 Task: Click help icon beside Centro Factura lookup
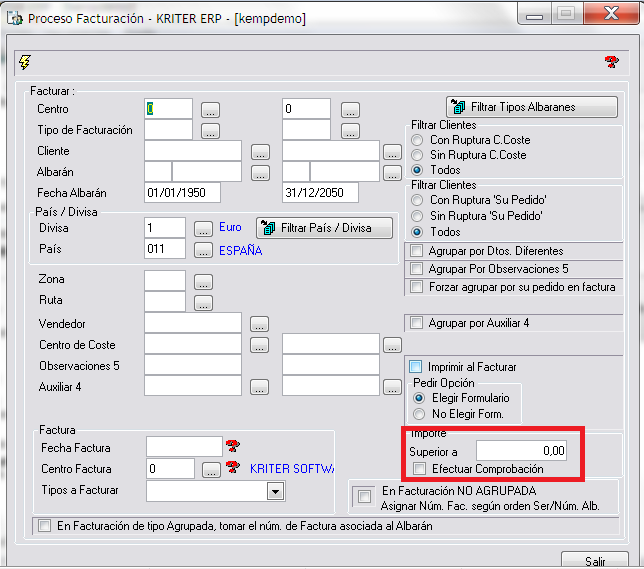[x=234, y=468]
